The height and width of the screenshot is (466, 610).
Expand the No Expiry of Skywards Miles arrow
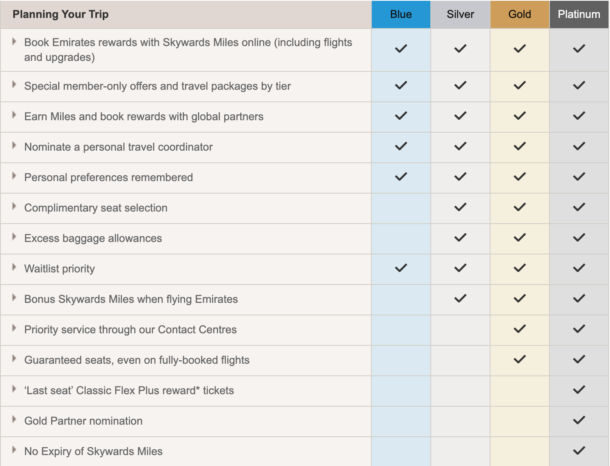(x=14, y=450)
